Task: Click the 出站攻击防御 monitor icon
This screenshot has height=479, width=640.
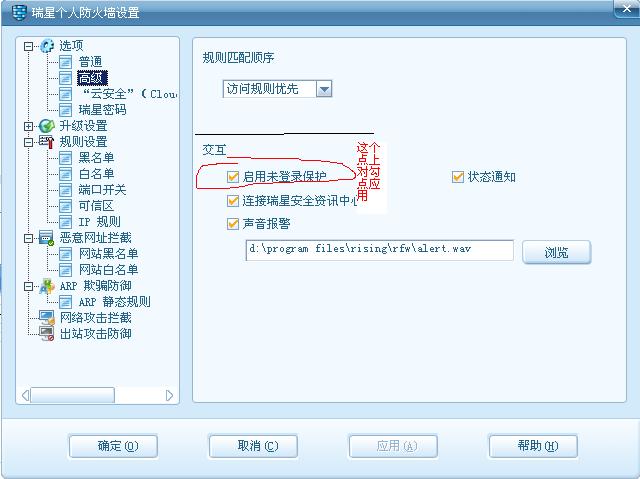Action: click(47, 334)
